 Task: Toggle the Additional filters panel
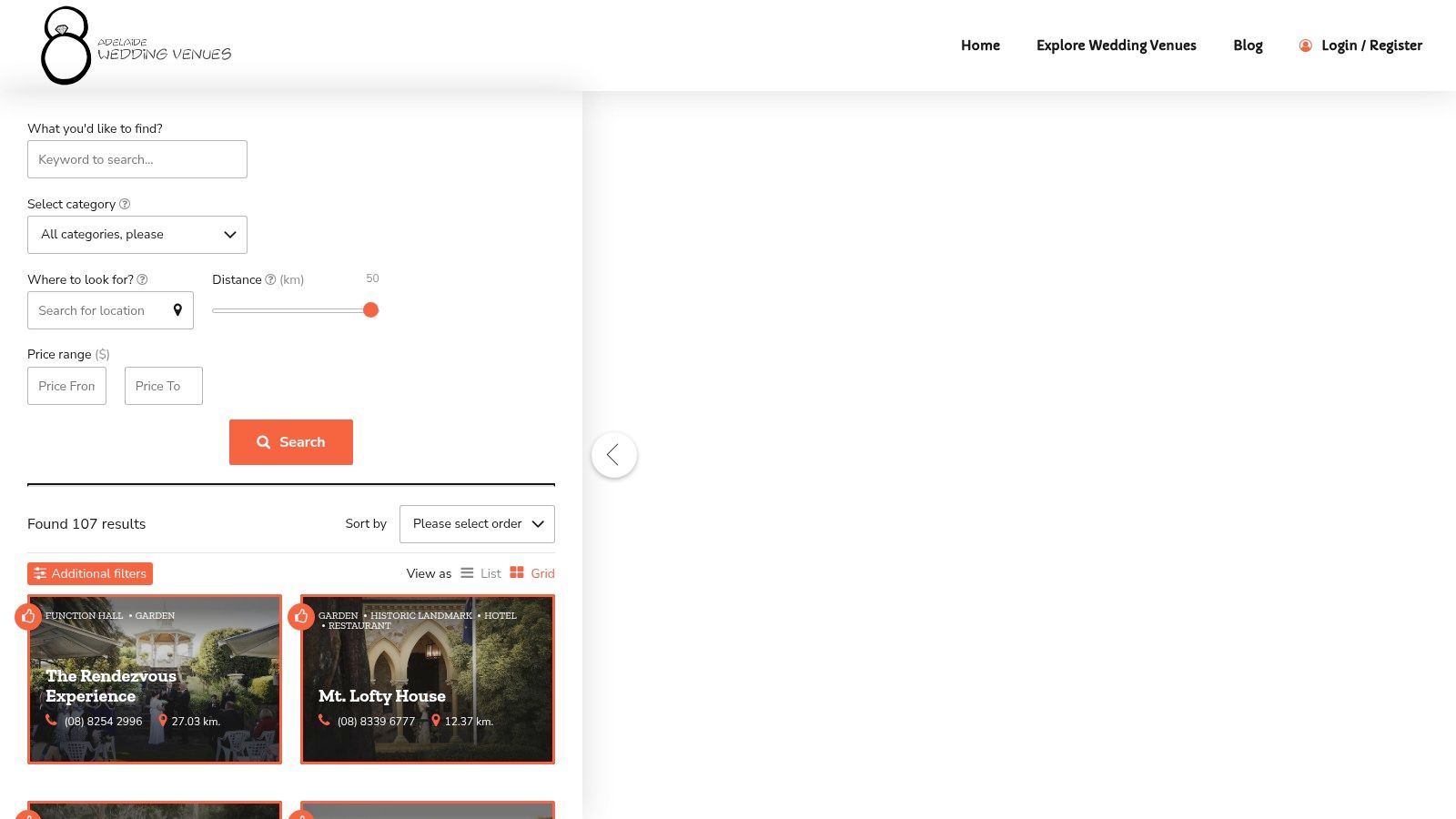click(x=90, y=573)
